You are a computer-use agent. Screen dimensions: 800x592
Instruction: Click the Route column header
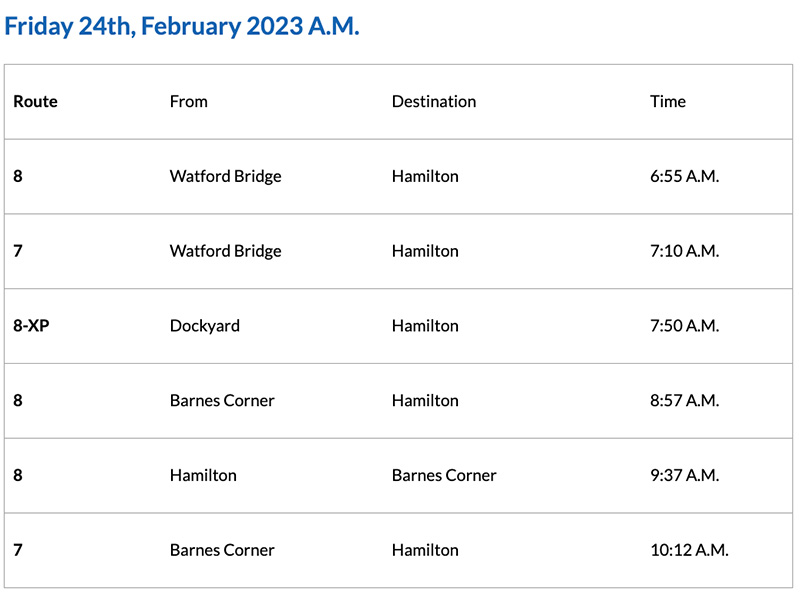35,101
